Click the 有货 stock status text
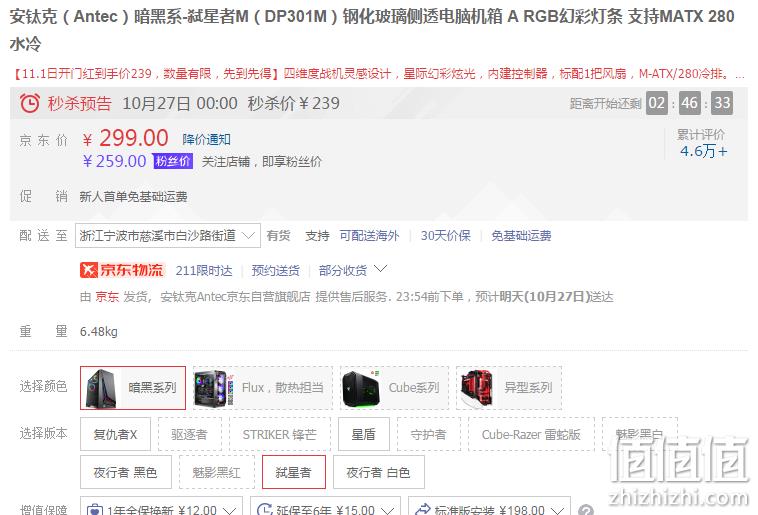The image size is (758, 515). pyautogui.click(x=278, y=235)
